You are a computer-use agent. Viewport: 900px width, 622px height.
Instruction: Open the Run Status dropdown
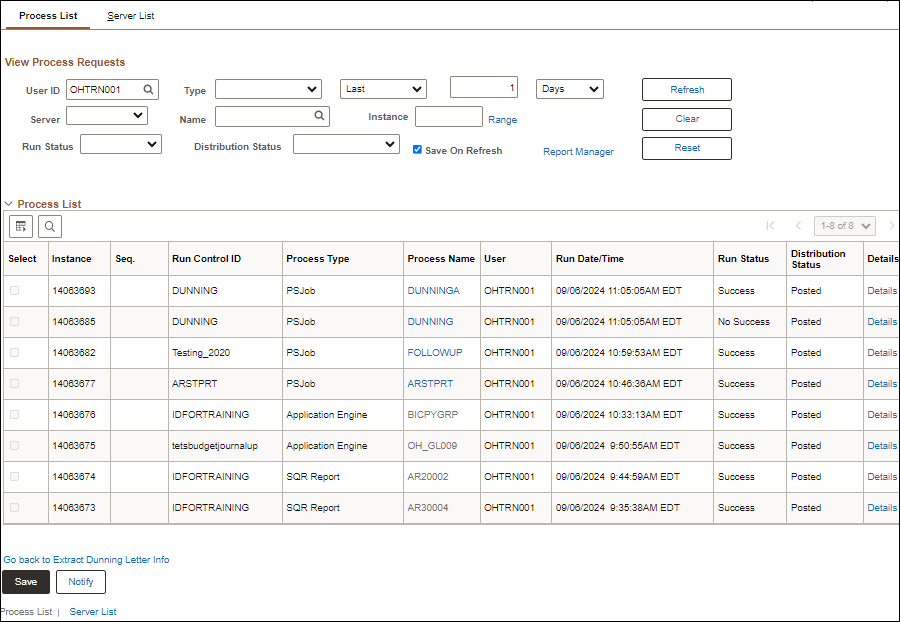tap(120, 145)
